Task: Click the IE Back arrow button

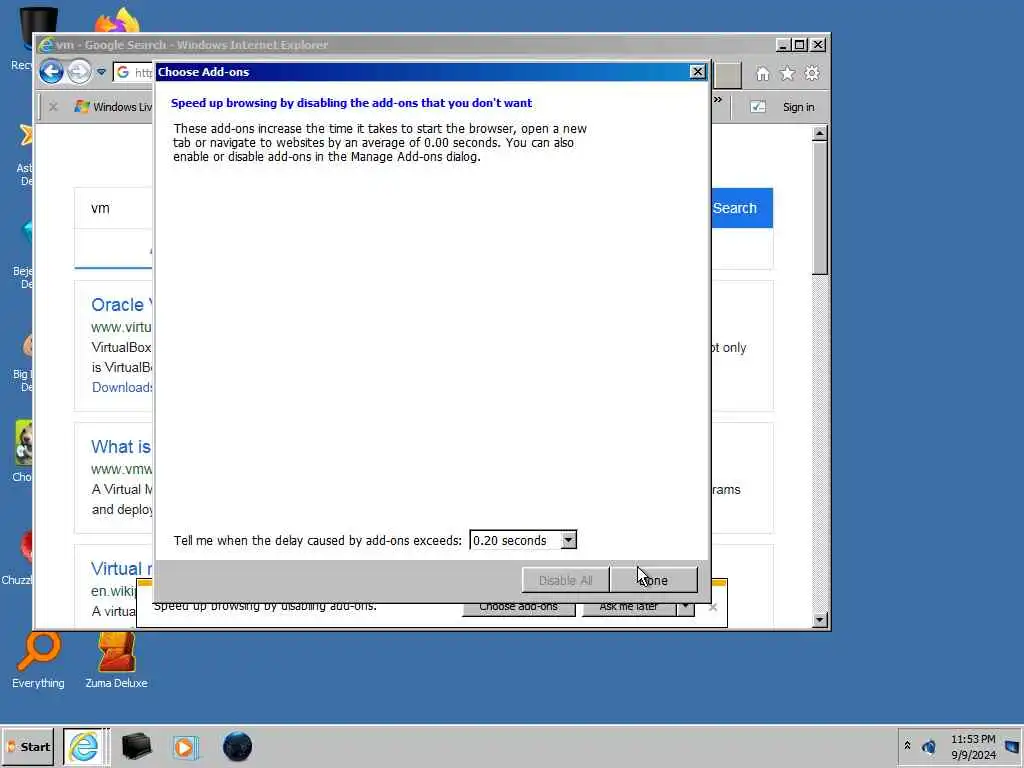Action: coord(52,72)
